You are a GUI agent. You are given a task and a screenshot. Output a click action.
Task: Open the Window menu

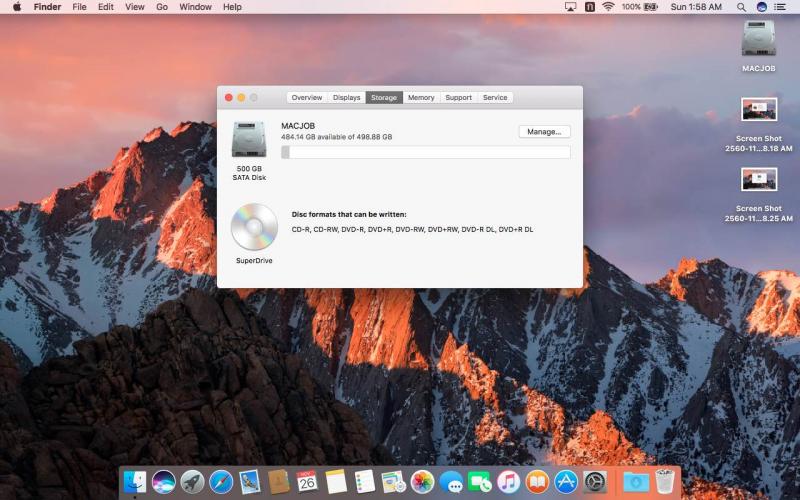pyautogui.click(x=195, y=7)
